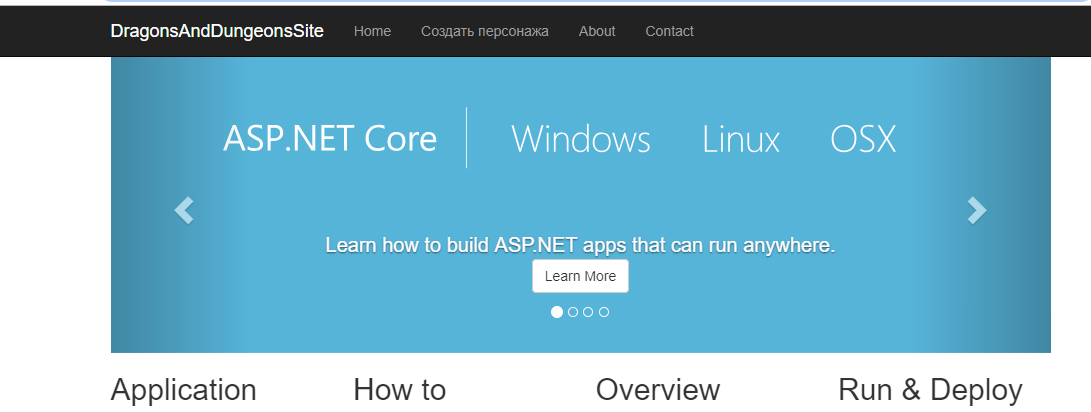
Task: Click the Windows label in the banner
Action: [580, 139]
